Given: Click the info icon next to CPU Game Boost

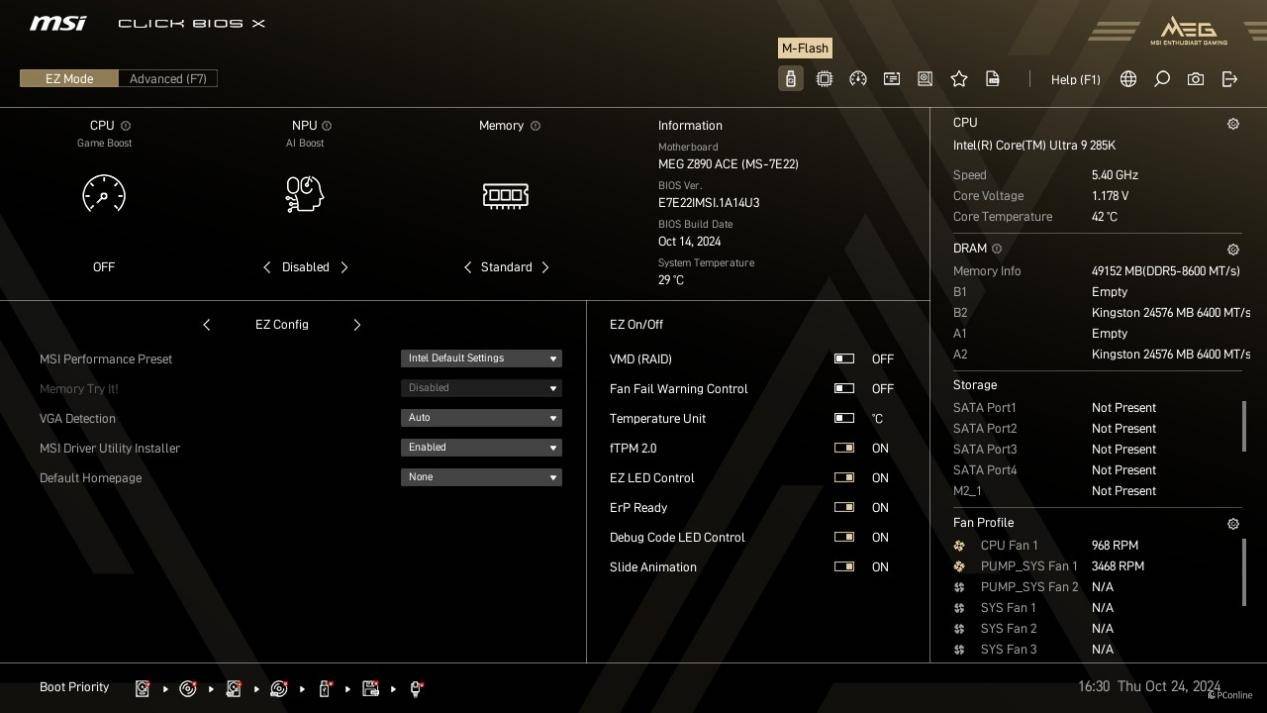Looking at the screenshot, I should tap(126, 126).
